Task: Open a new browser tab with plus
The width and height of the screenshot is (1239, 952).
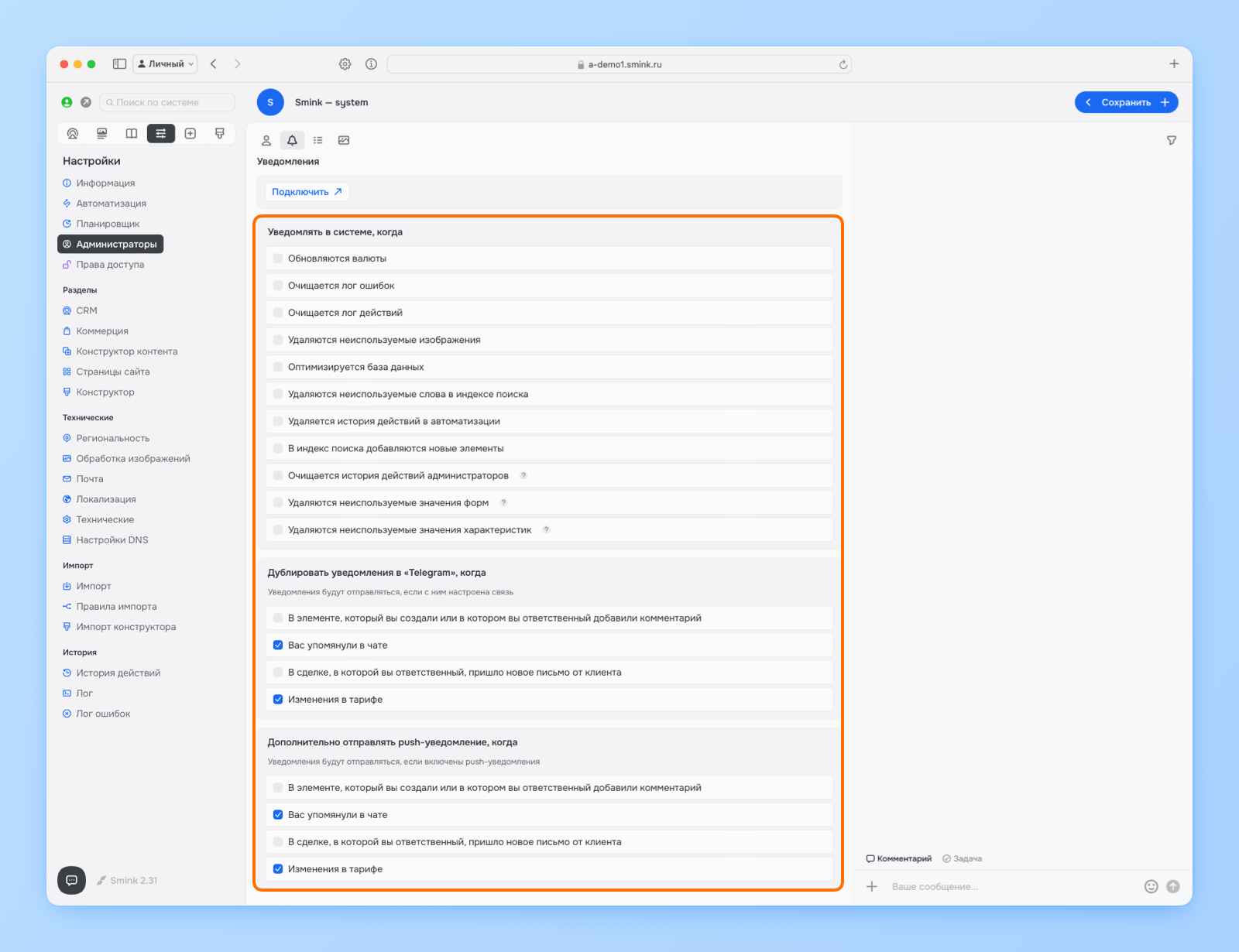Action: [x=1174, y=64]
